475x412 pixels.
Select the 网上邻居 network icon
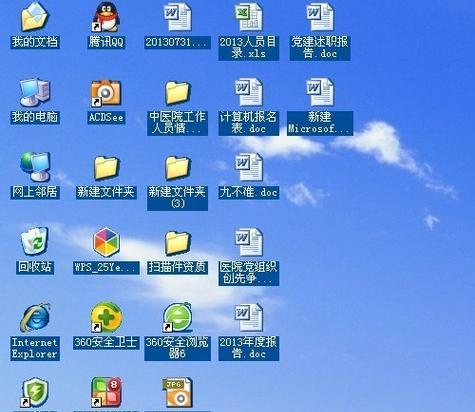[x=35, y=167]
